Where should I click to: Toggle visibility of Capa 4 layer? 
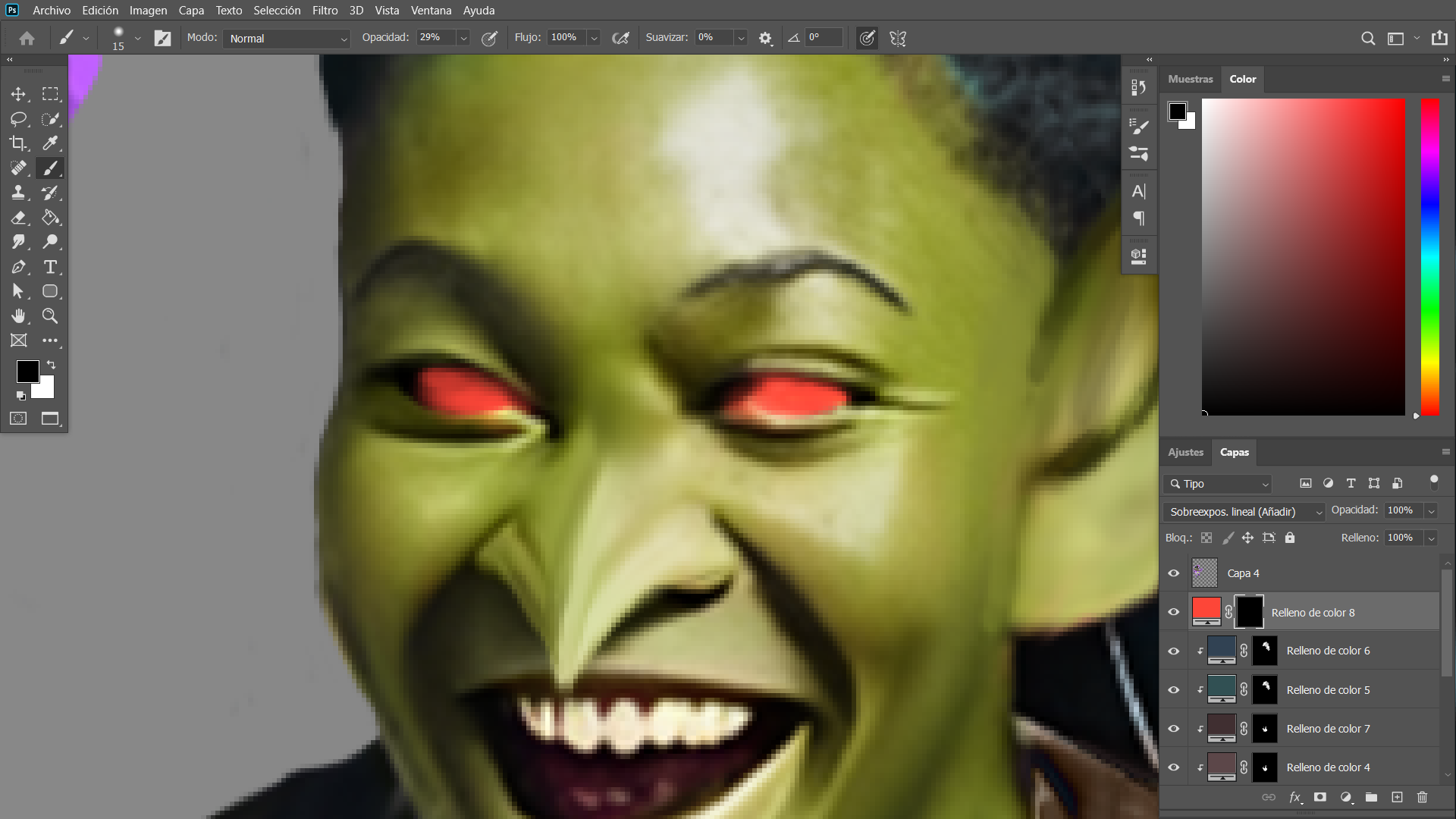coord(1174,573)
